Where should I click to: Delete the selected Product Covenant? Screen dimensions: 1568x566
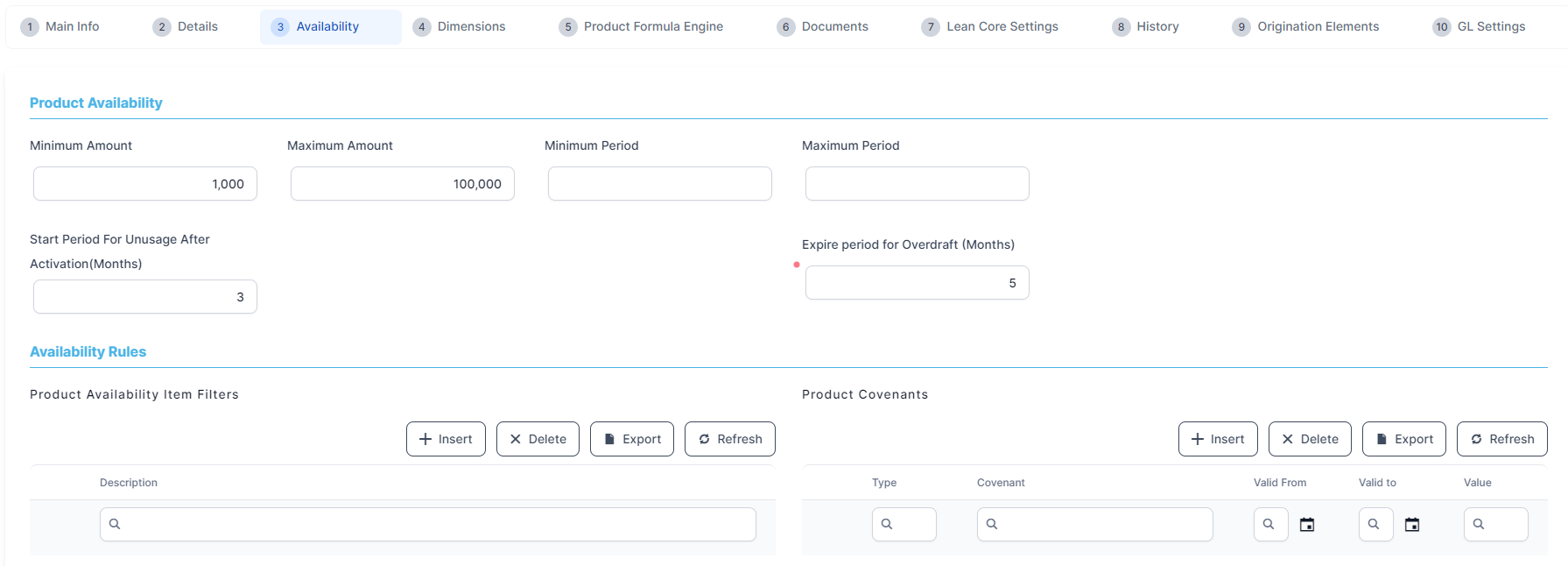tap(1310, 439)
